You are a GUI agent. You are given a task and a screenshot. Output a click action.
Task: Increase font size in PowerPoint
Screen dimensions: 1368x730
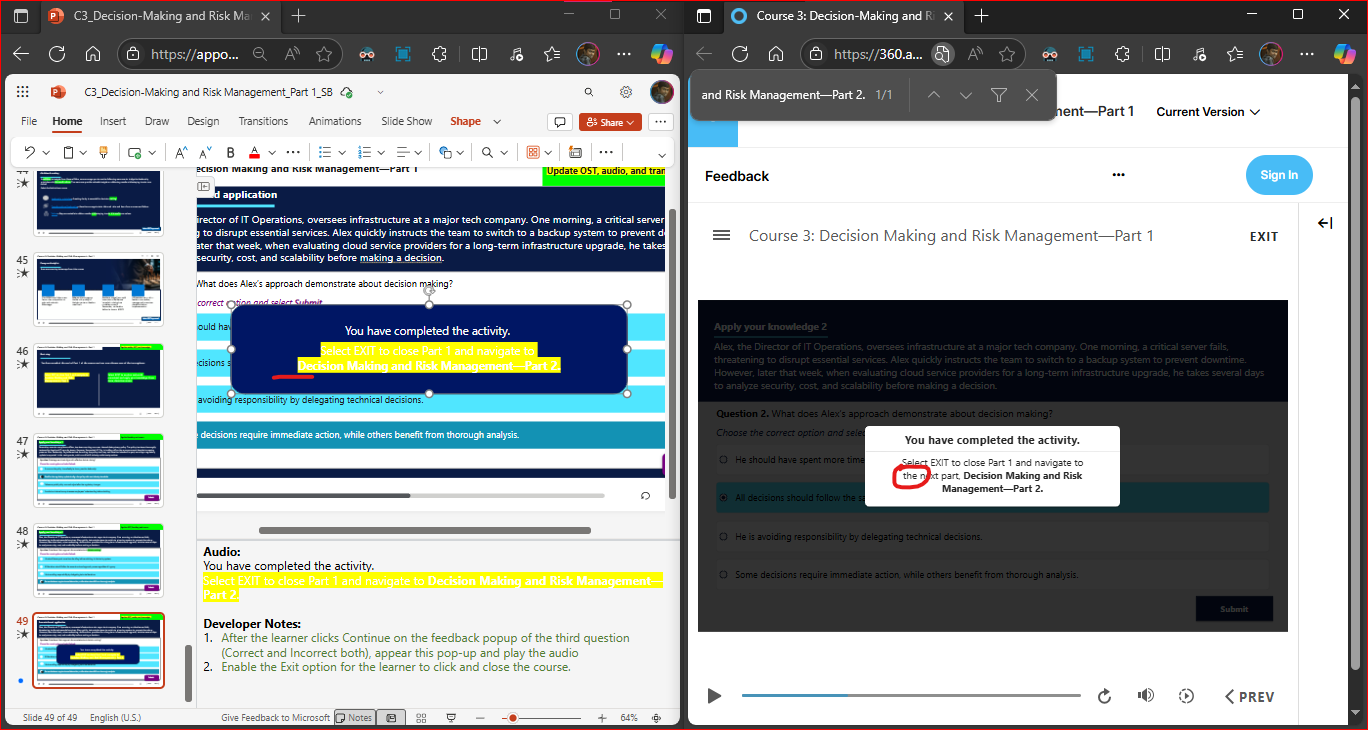[x=181, y=152]
